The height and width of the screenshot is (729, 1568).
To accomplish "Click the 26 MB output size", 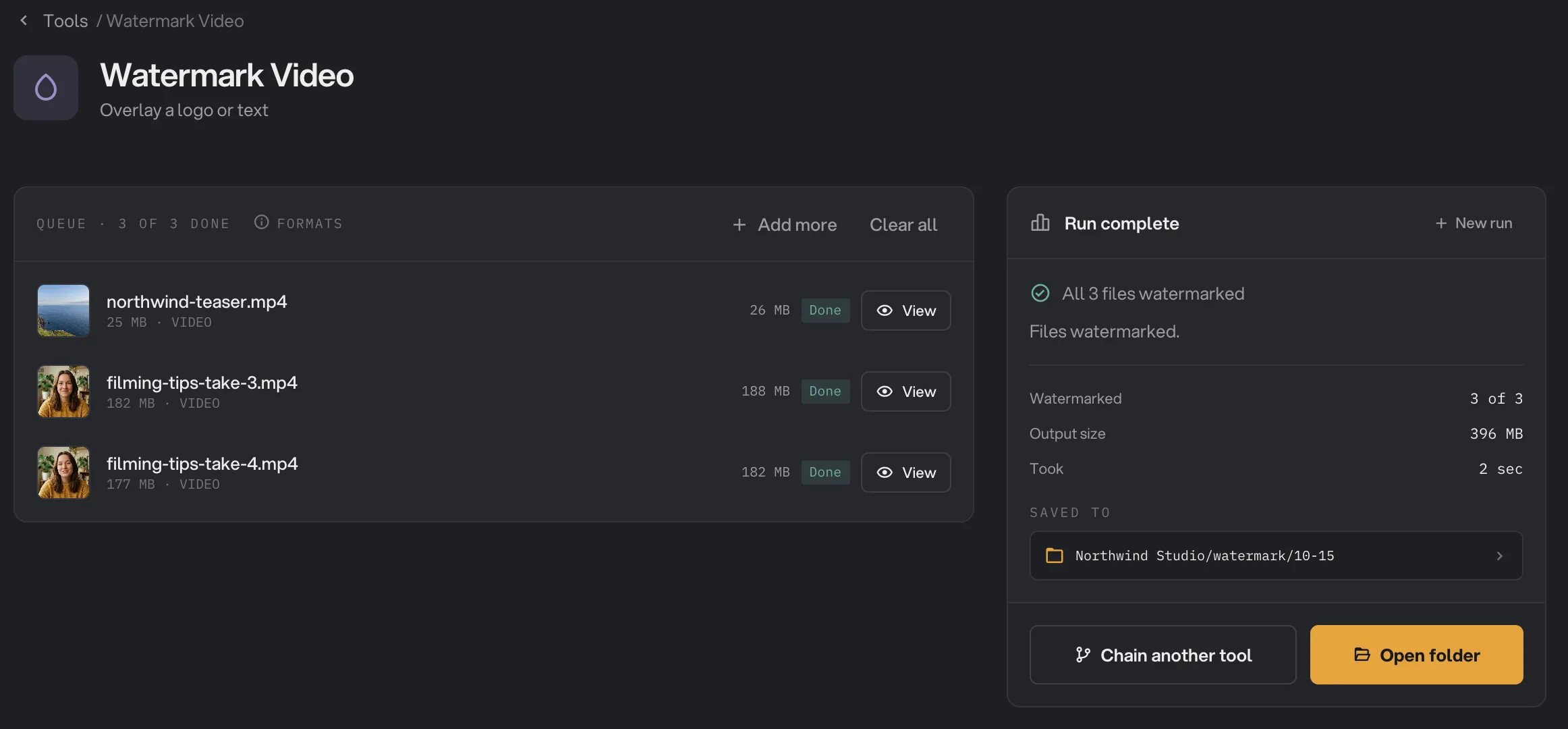I will coord(769,310).
